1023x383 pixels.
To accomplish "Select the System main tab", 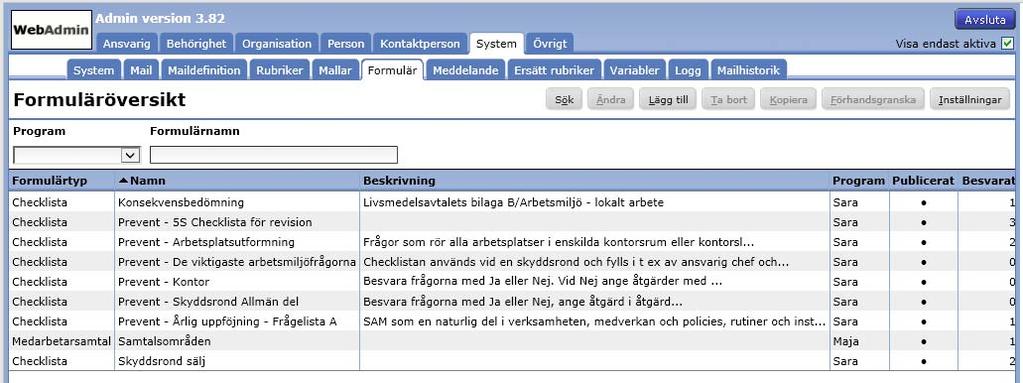I will pyautogui.click(x=496, y=44).
